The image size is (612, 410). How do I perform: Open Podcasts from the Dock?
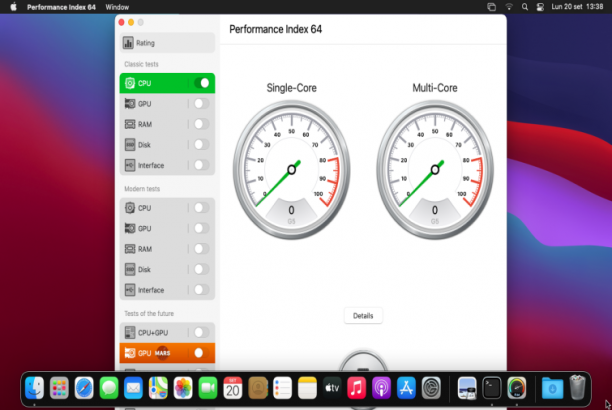(x=381, y=388)
